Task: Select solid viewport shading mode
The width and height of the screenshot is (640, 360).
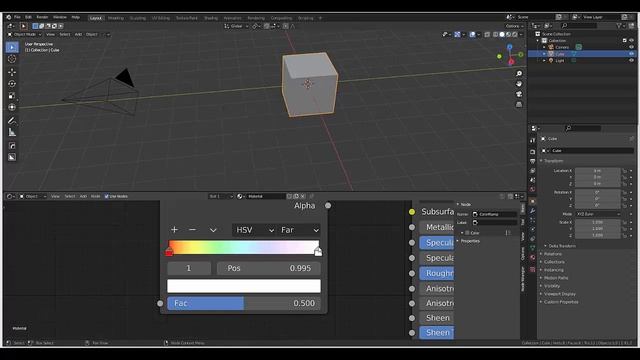Action: (502, 35)
